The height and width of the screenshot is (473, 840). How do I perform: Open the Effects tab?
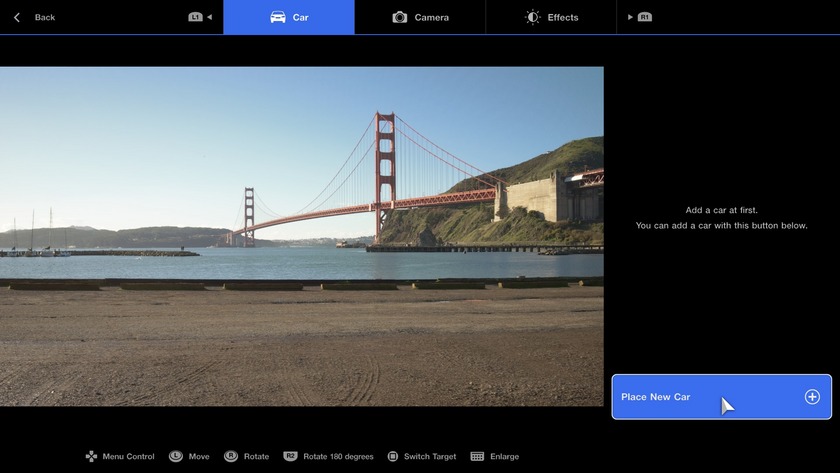551,17
